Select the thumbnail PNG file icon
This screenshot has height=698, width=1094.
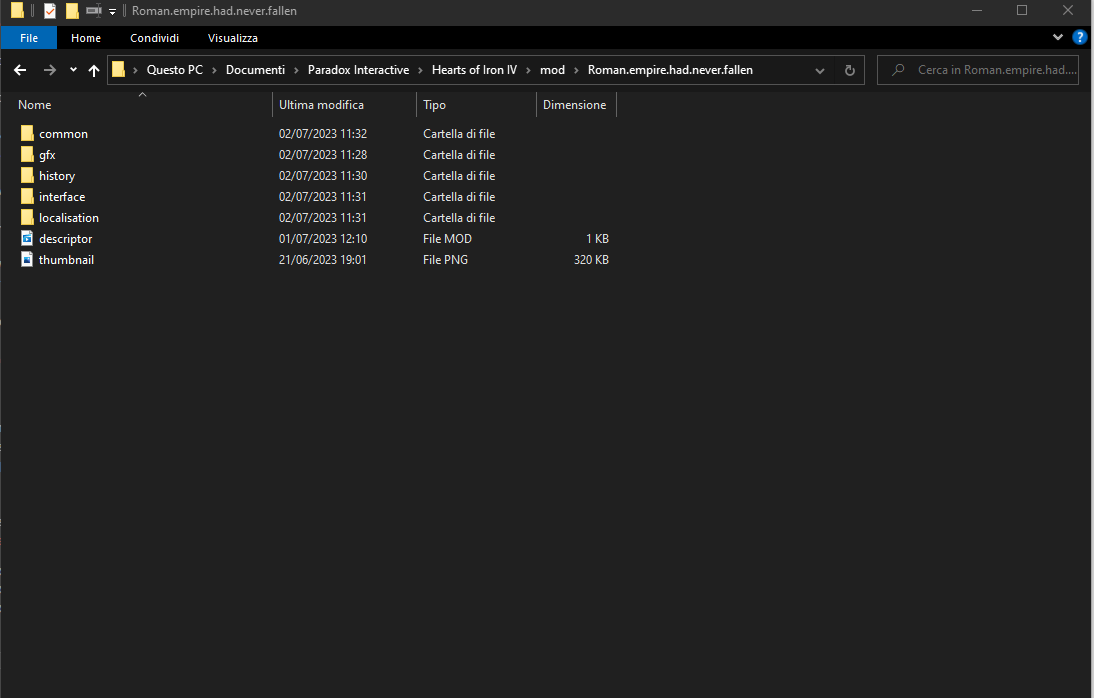(x=27, y=260)
